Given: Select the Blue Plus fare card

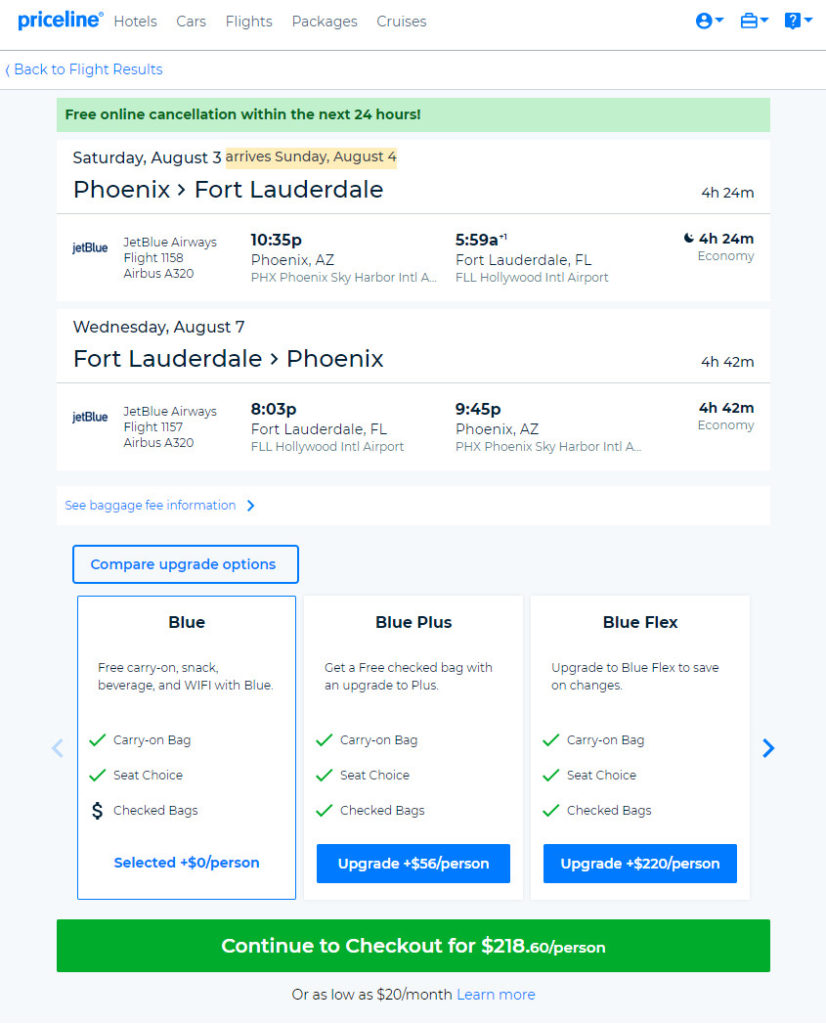Looking at the screenshot, I should click(x=413, y=747).
